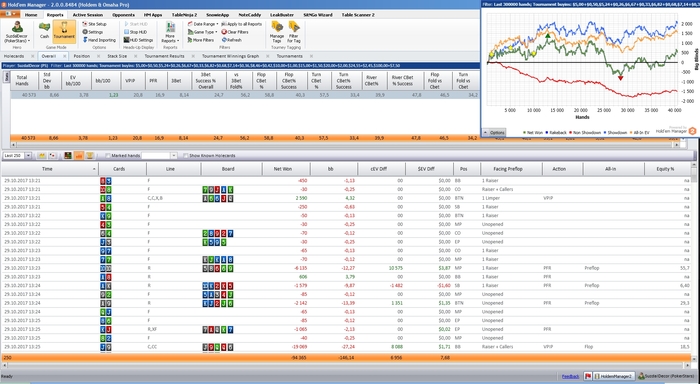Open the Last 250 hands dropdown
Viewport: 700px width, 384px height.
[x=28, y=155]
